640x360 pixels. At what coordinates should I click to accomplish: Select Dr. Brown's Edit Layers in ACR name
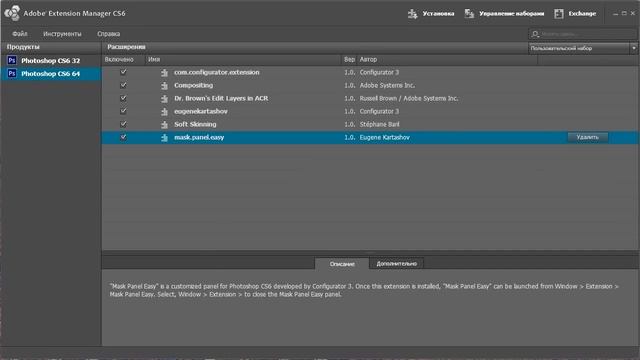tap(221, 98)
